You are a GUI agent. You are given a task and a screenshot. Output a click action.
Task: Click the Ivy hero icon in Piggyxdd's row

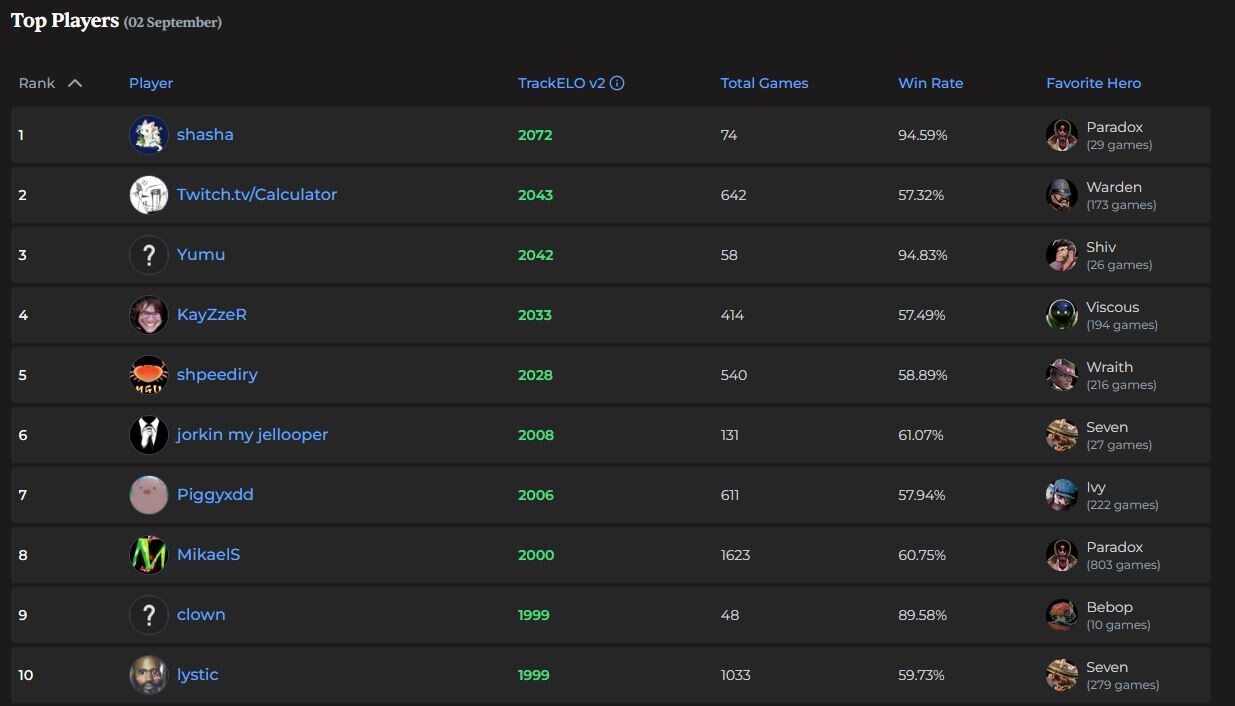pyautogui.click(x=1061, y=494)
